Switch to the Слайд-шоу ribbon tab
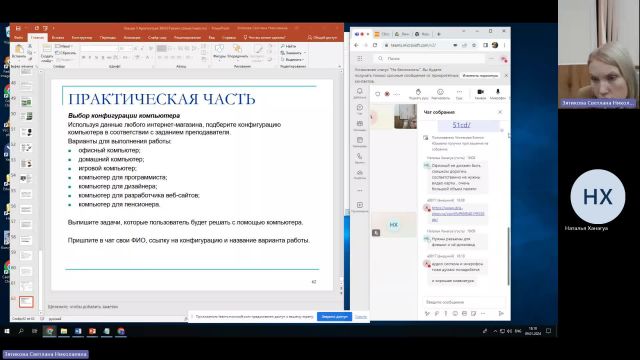The image size is (640, 360). point(157,38)
